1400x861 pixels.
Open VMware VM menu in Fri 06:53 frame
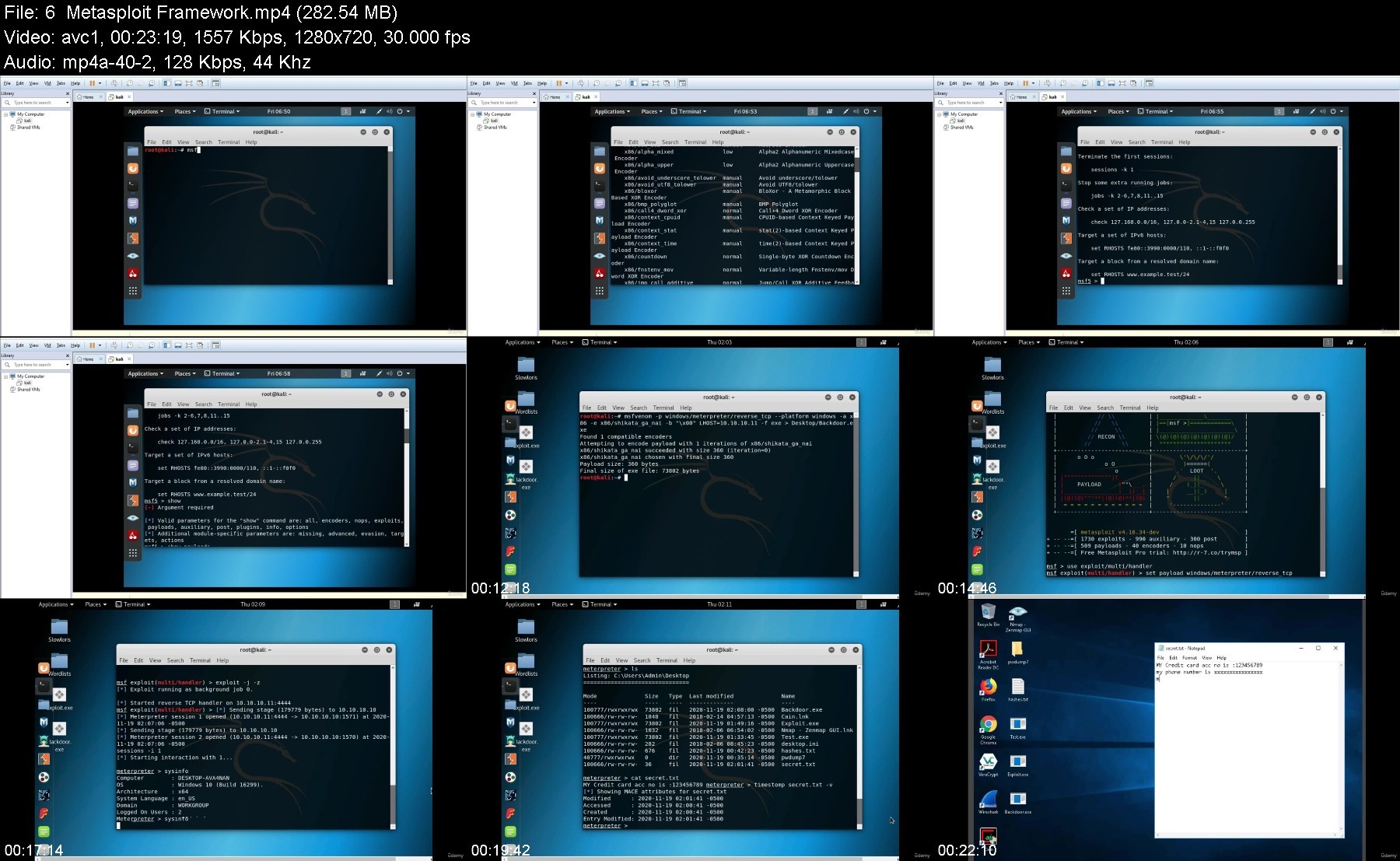[x=514, y=83]
